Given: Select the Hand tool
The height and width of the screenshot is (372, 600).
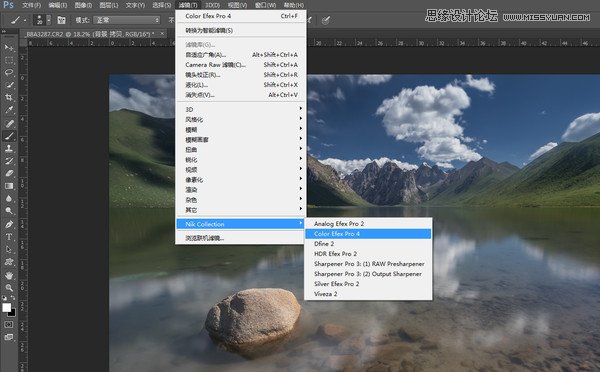Looking at the screenshot, I should point(9,275).
